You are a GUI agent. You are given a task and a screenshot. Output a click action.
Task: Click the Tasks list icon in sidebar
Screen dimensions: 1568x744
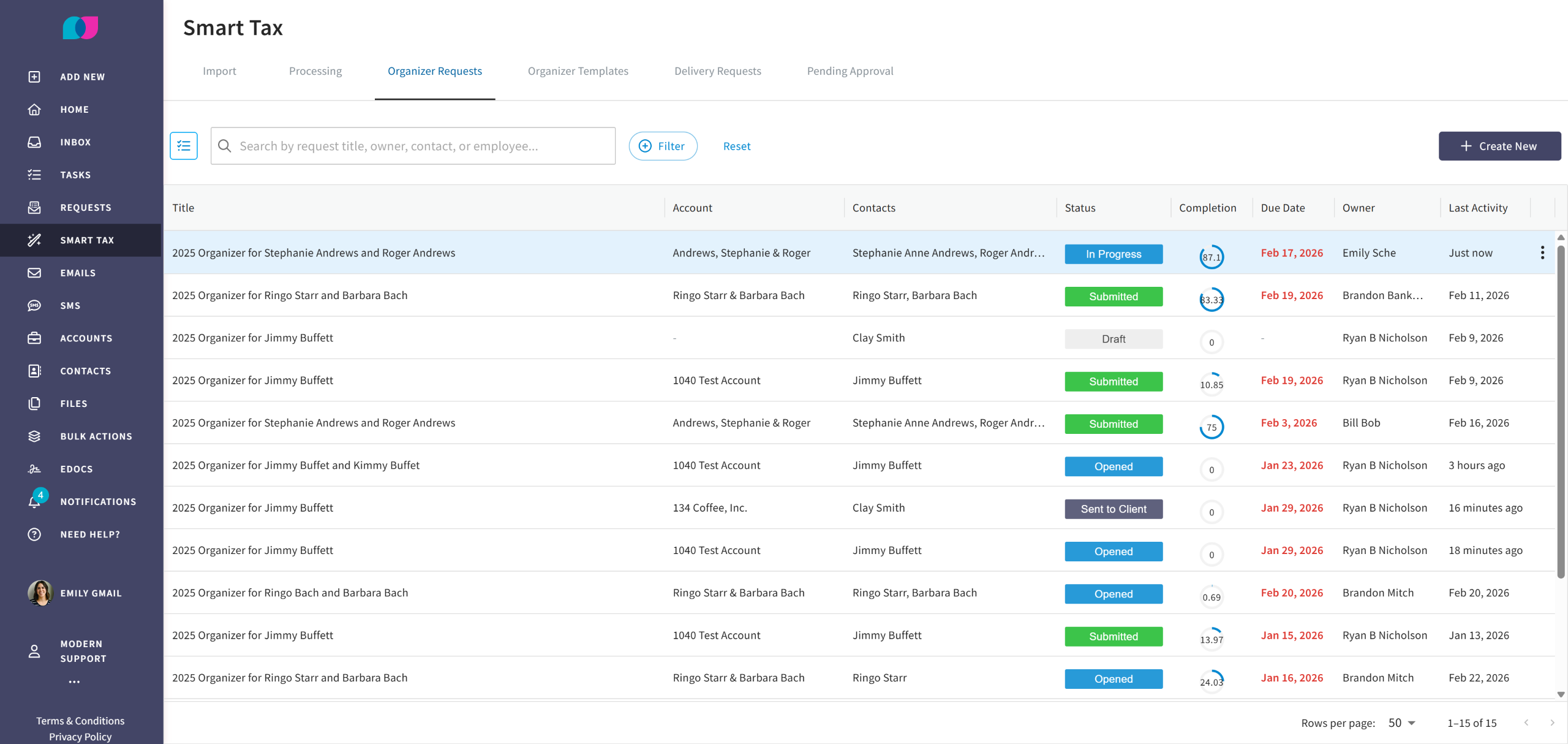[x=34, y=175]
